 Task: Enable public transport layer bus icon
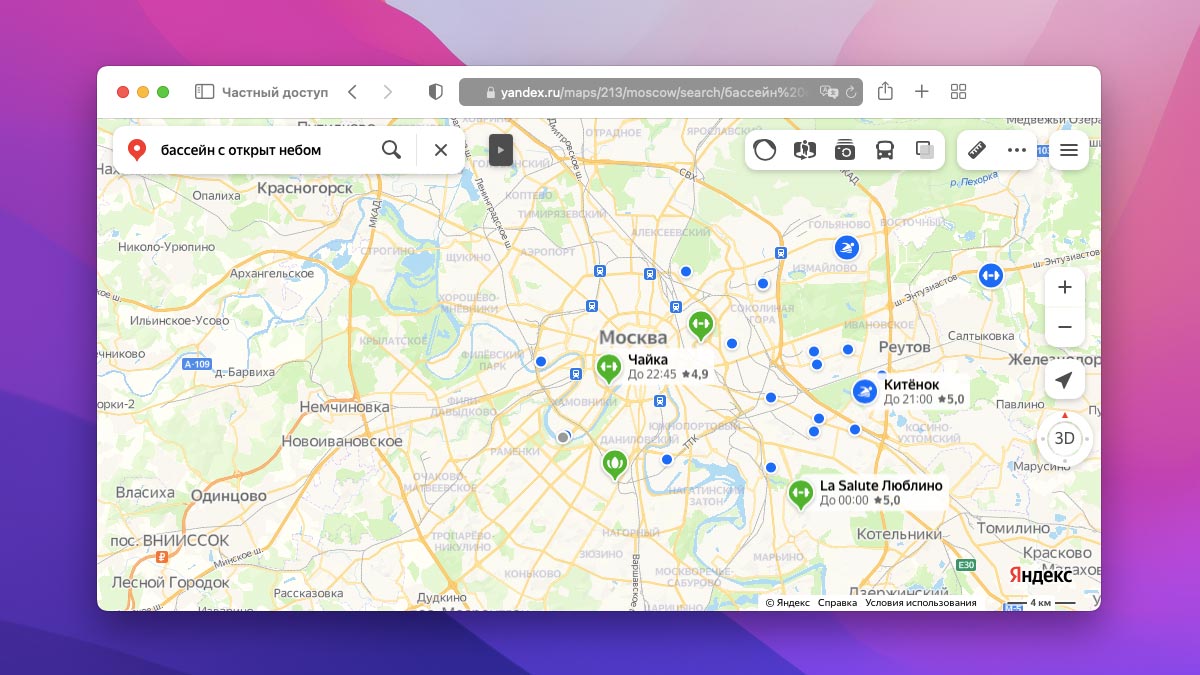(885, 150)
